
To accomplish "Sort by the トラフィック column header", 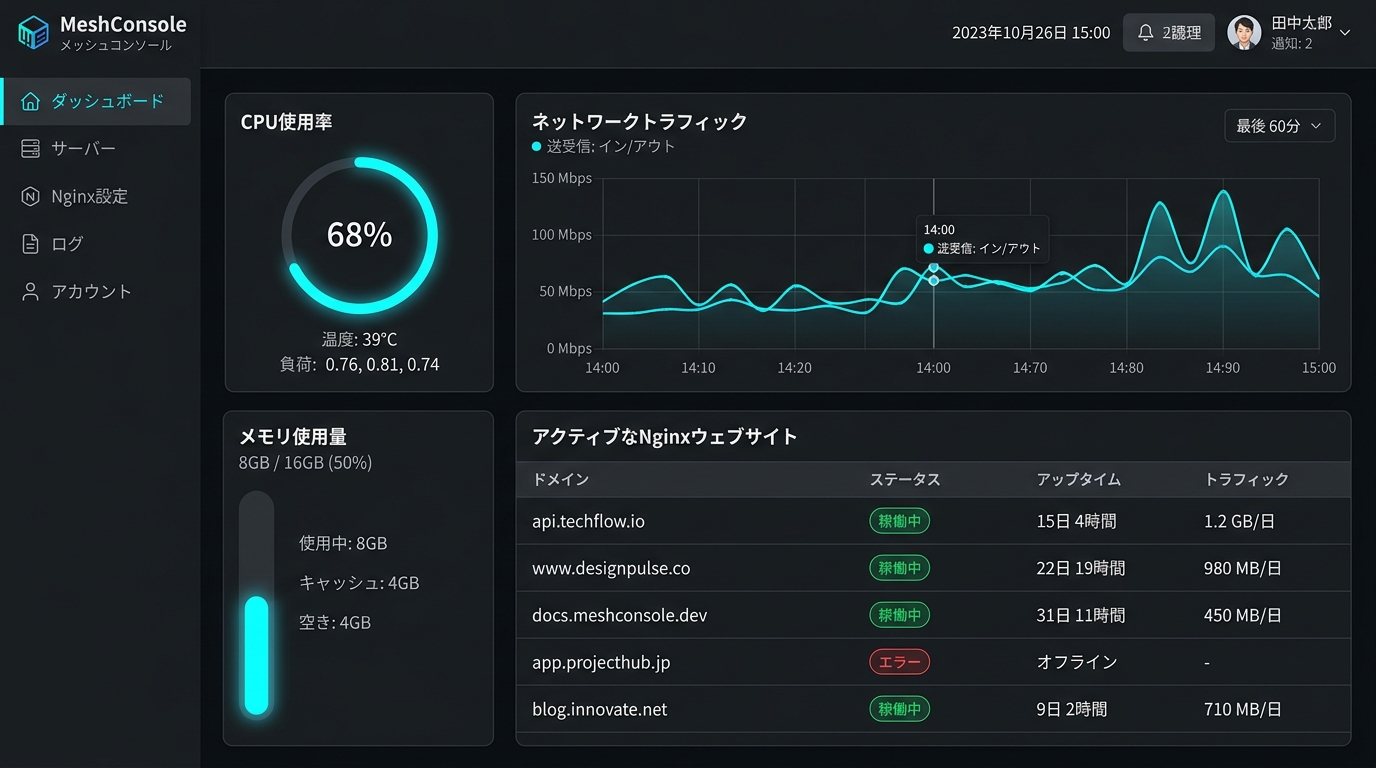I will [1246, 479].
